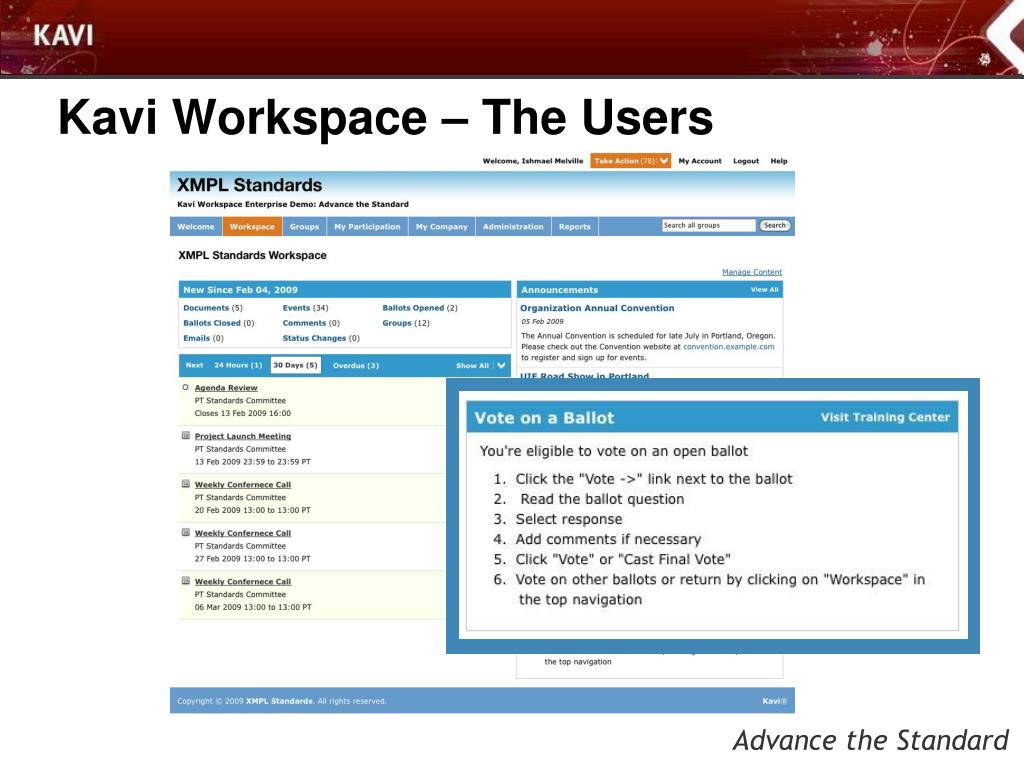The width and height of the screenshot is (1024, 768).
Task: Click the Logout link
Action: 746,161
